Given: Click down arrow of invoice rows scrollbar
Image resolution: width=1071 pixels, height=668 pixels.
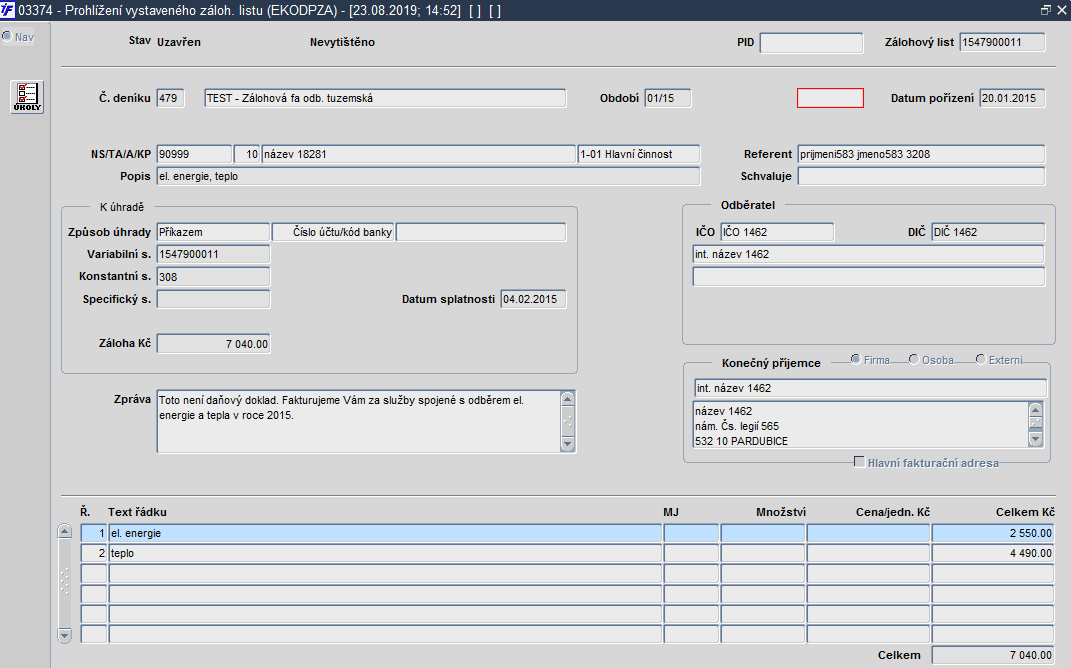Looking at the screenshot, I should coord(64,635).
